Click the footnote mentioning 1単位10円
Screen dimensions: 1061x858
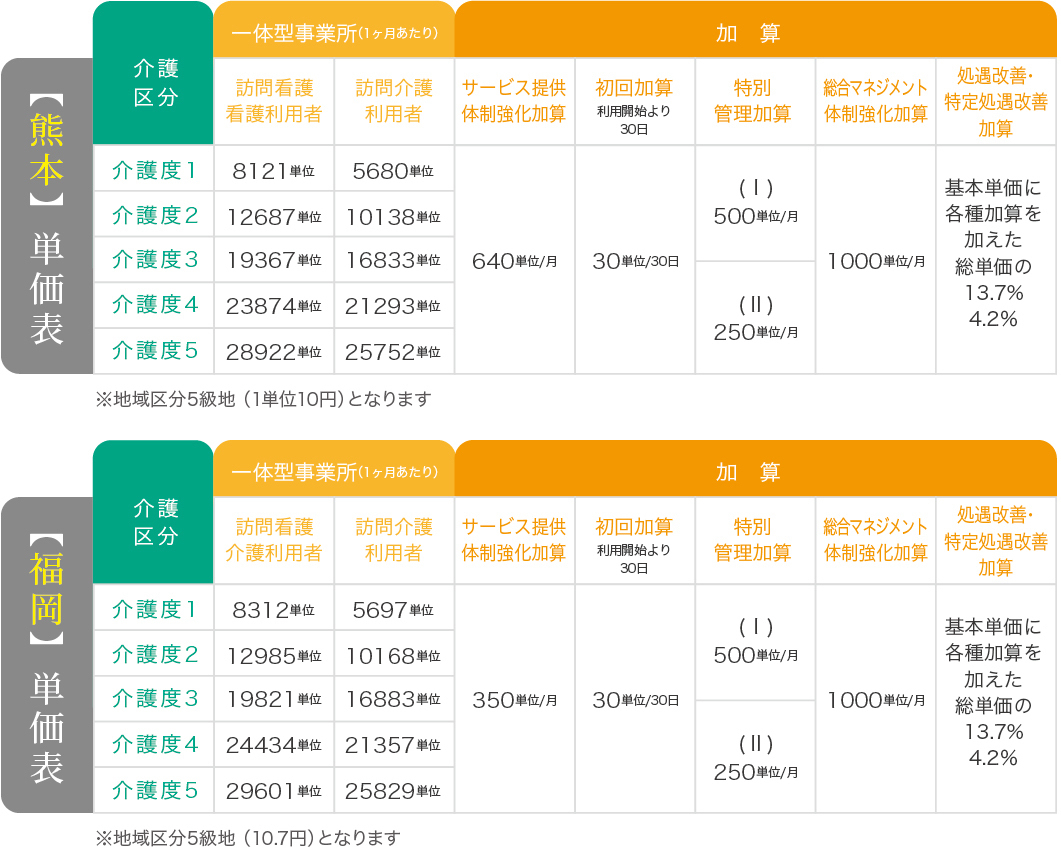[x=263, y=399]
